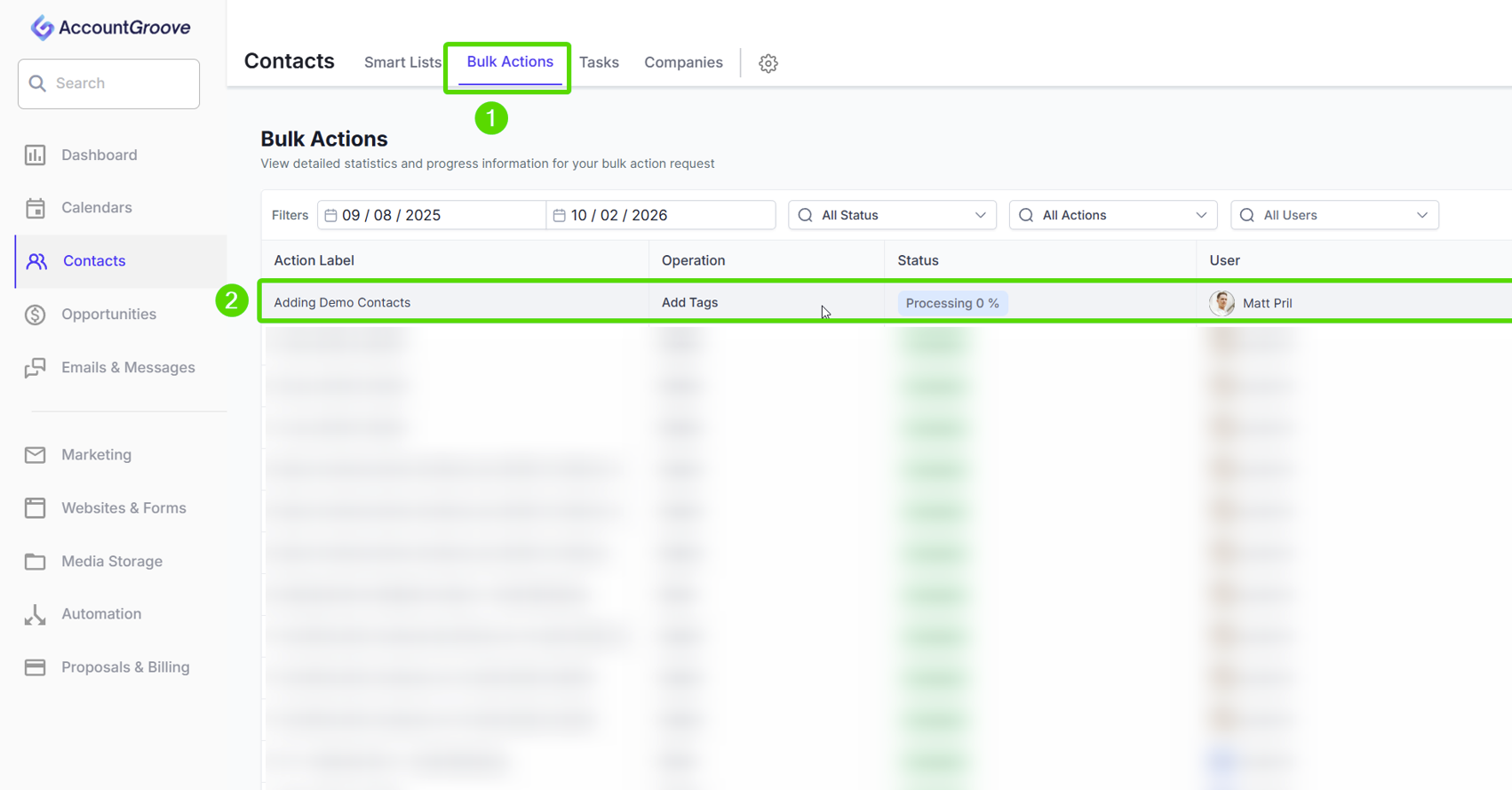Image resolution: width=1512 pixels, height=790 pixels.
Task: Edit the end date 10 / 02 / 2026
Action: [661, 215]
